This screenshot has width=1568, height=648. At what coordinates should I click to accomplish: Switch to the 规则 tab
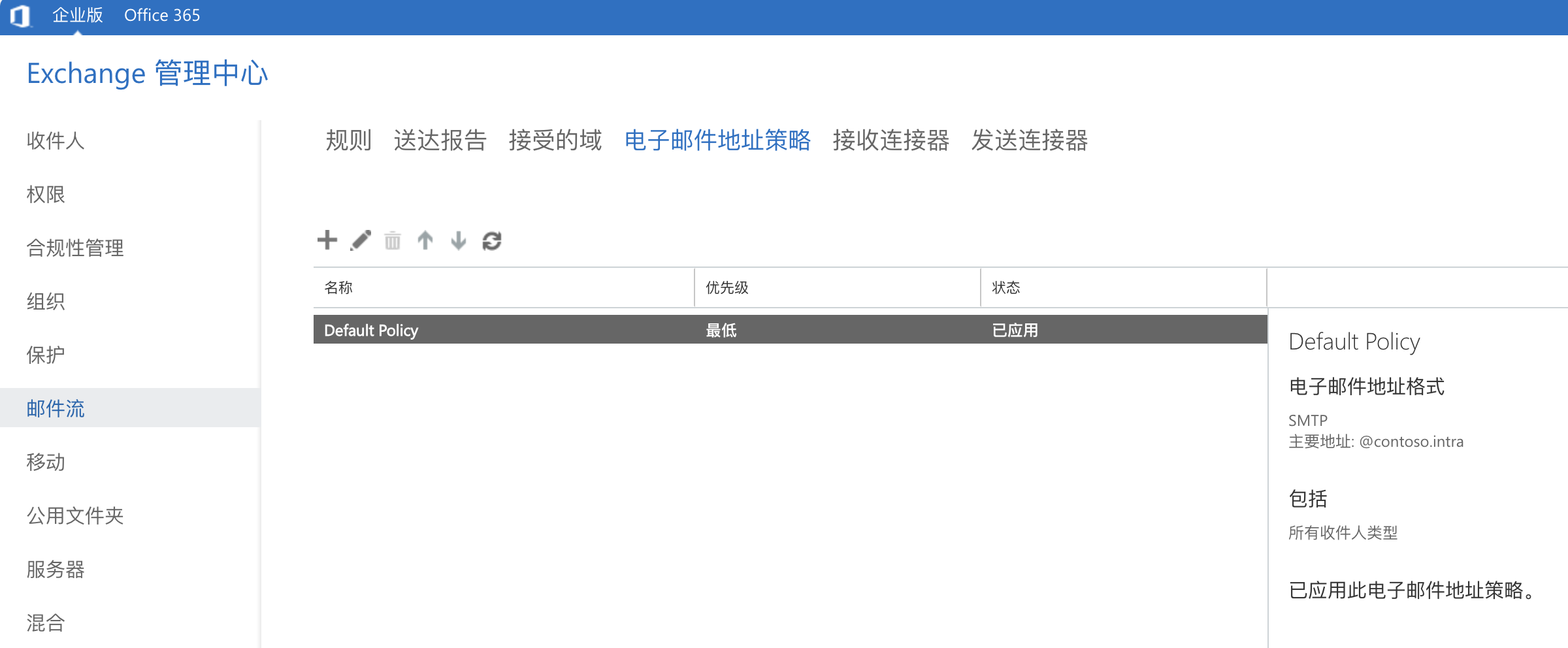point(349,140)
